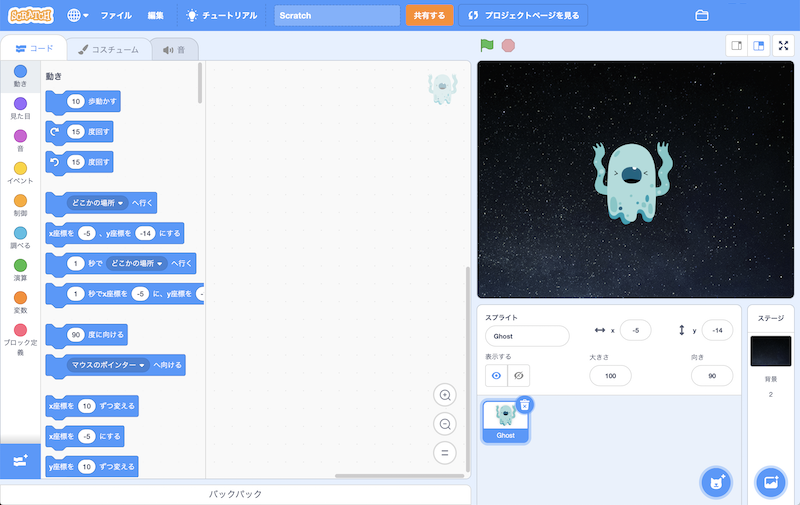Image resolution: width=800 pixels, height=505 pixels.
Task: Select the 動き motion category
Action: 20,76
